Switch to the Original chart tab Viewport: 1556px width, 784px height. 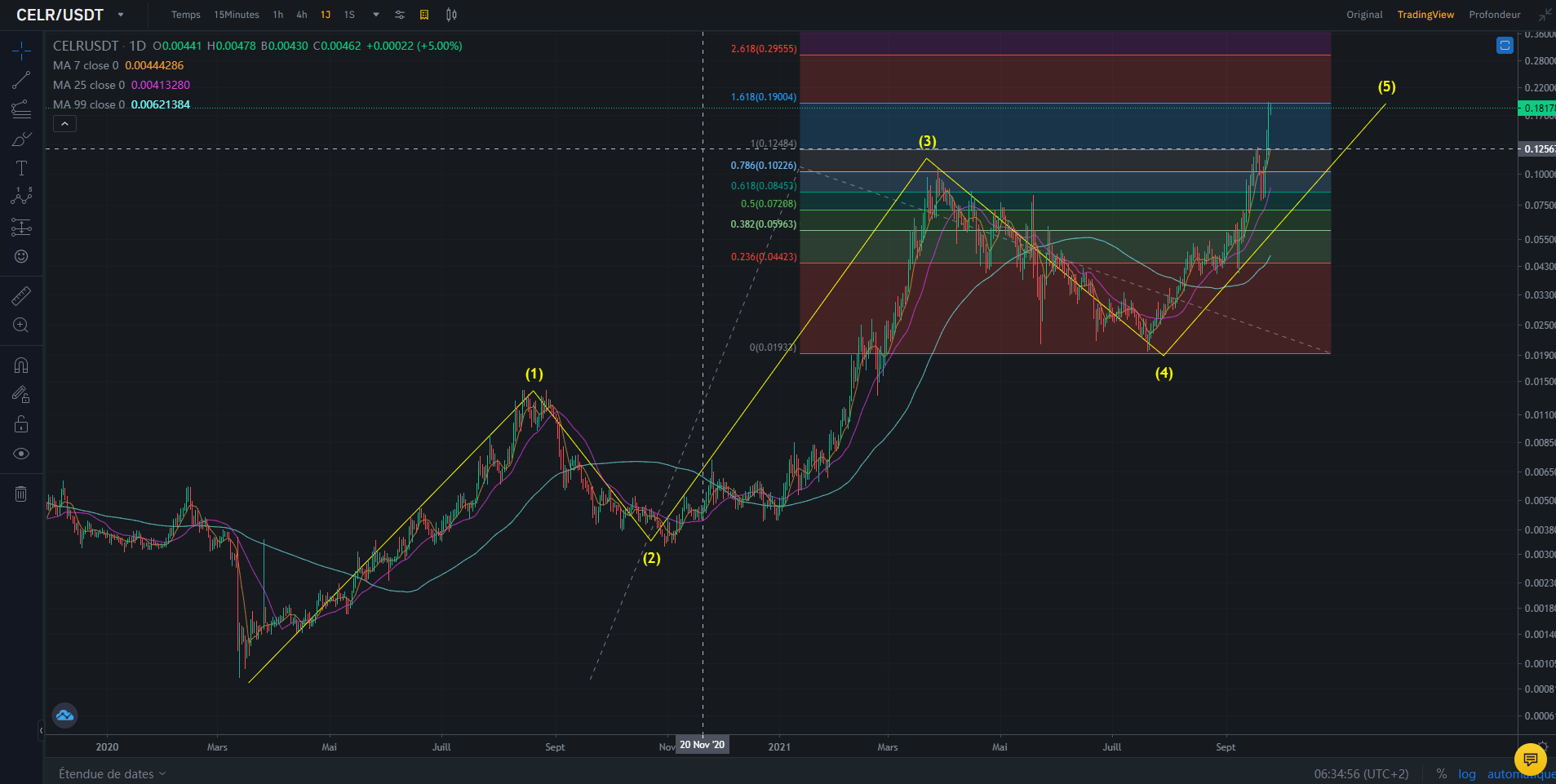tap(1364, 15)
